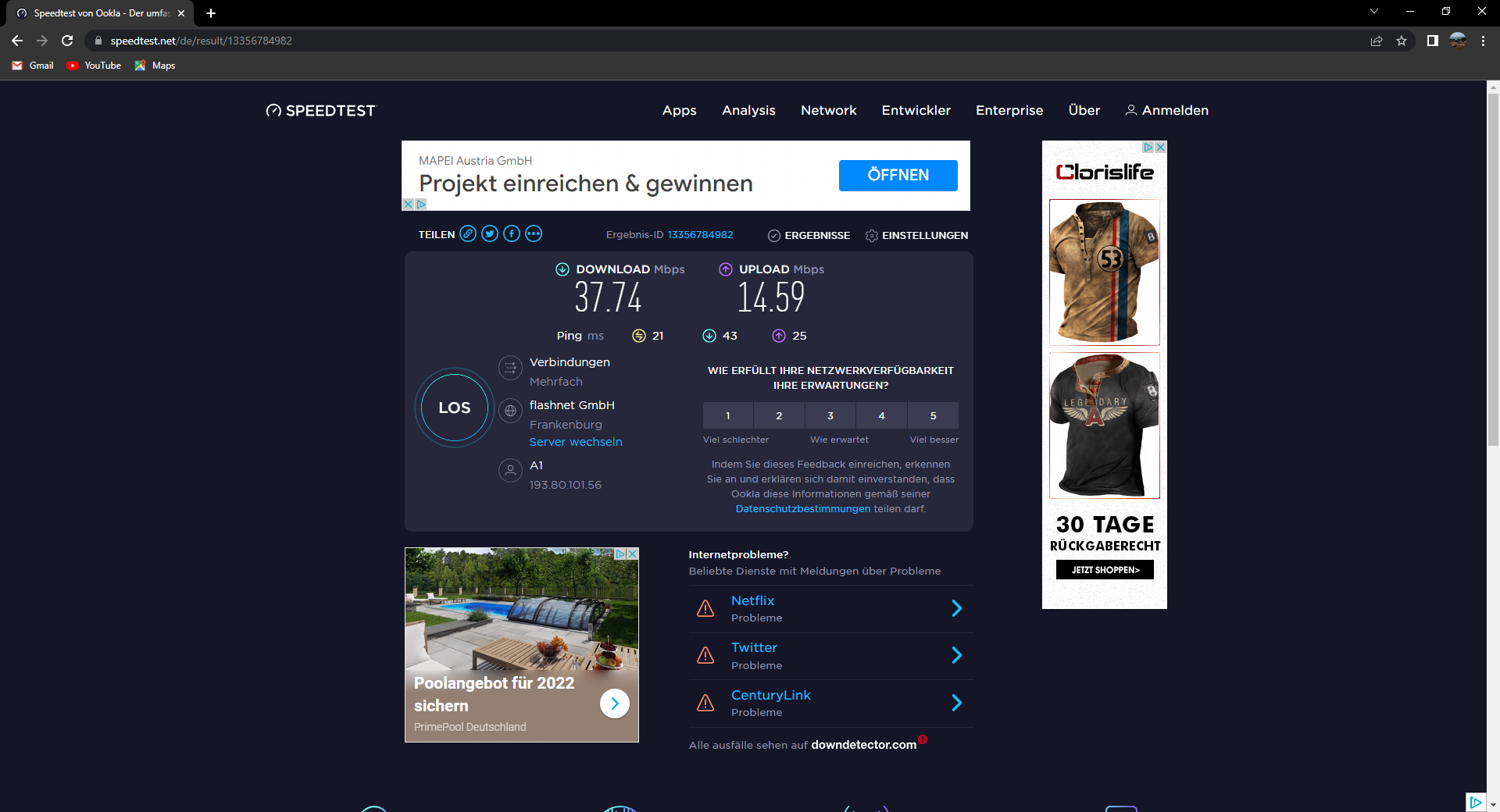Screen dimensions: 1500x812
Task: Click Anmelden to sign in
Action: tap(1167, 110)
